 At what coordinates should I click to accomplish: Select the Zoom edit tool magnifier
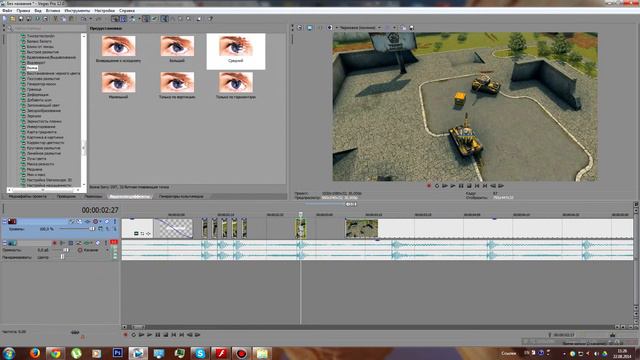188,19
